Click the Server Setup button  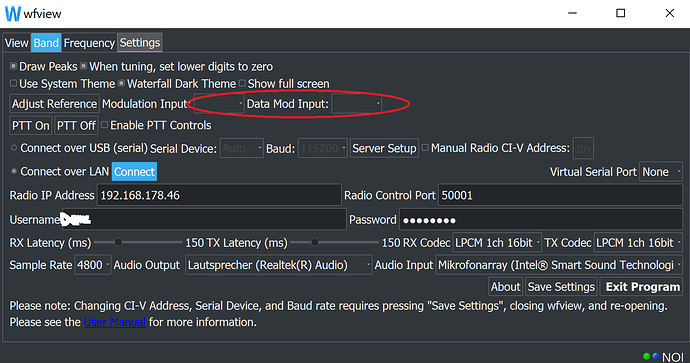[384, 148]
